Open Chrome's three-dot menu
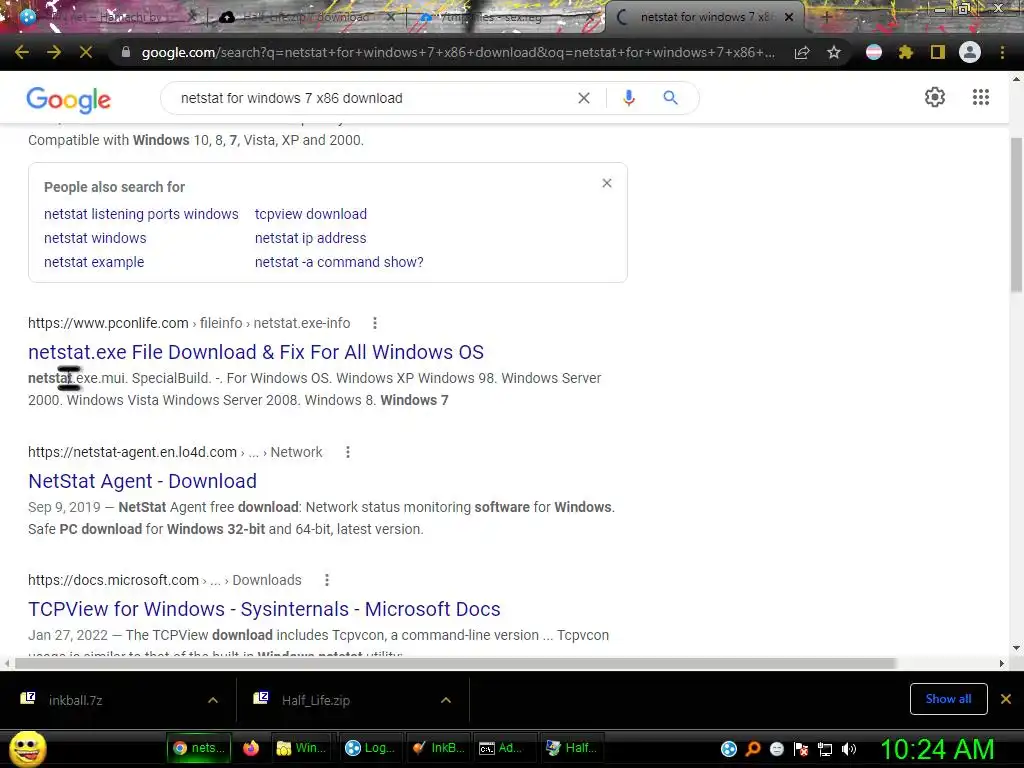Image resolution: width=1024 pixels, height=768 pixels. pos(1002,52)
